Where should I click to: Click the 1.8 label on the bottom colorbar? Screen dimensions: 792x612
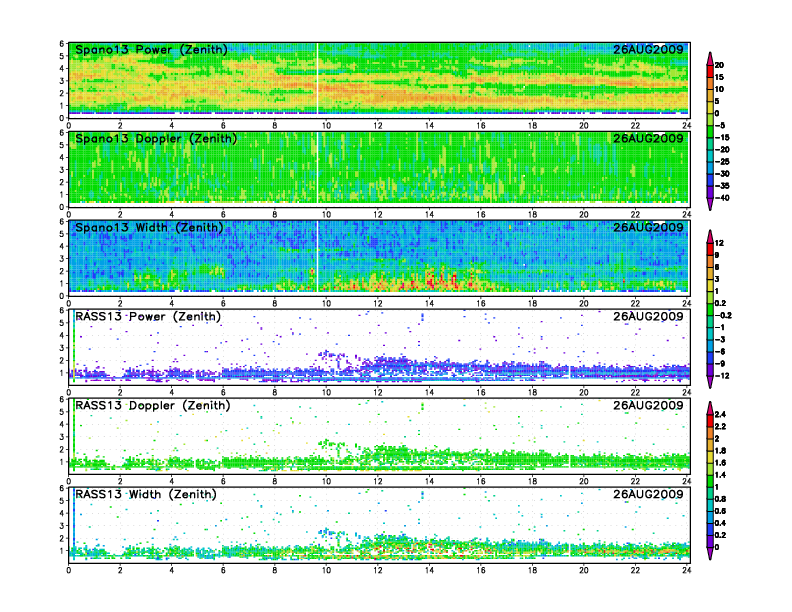coord(720,451)
